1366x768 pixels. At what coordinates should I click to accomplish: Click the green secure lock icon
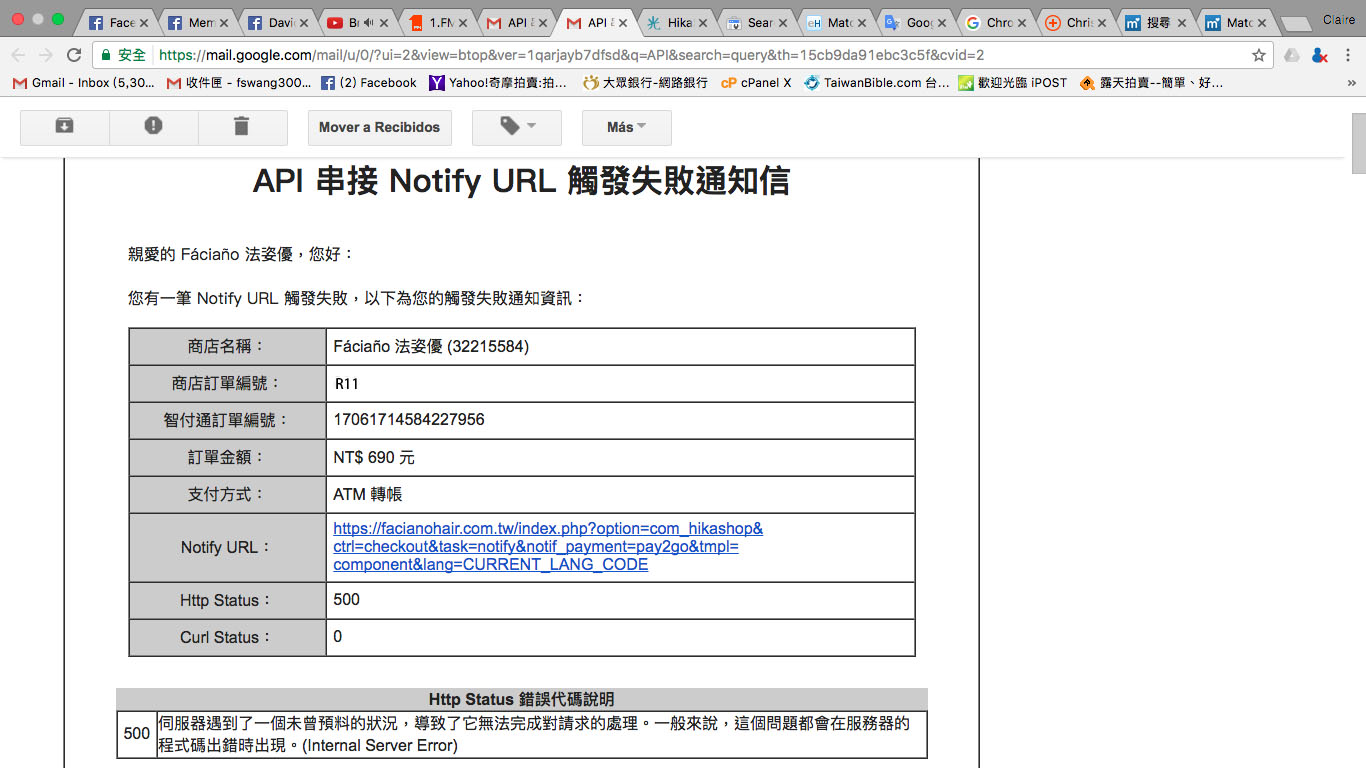pyautogui.click(x=106, y=55)
